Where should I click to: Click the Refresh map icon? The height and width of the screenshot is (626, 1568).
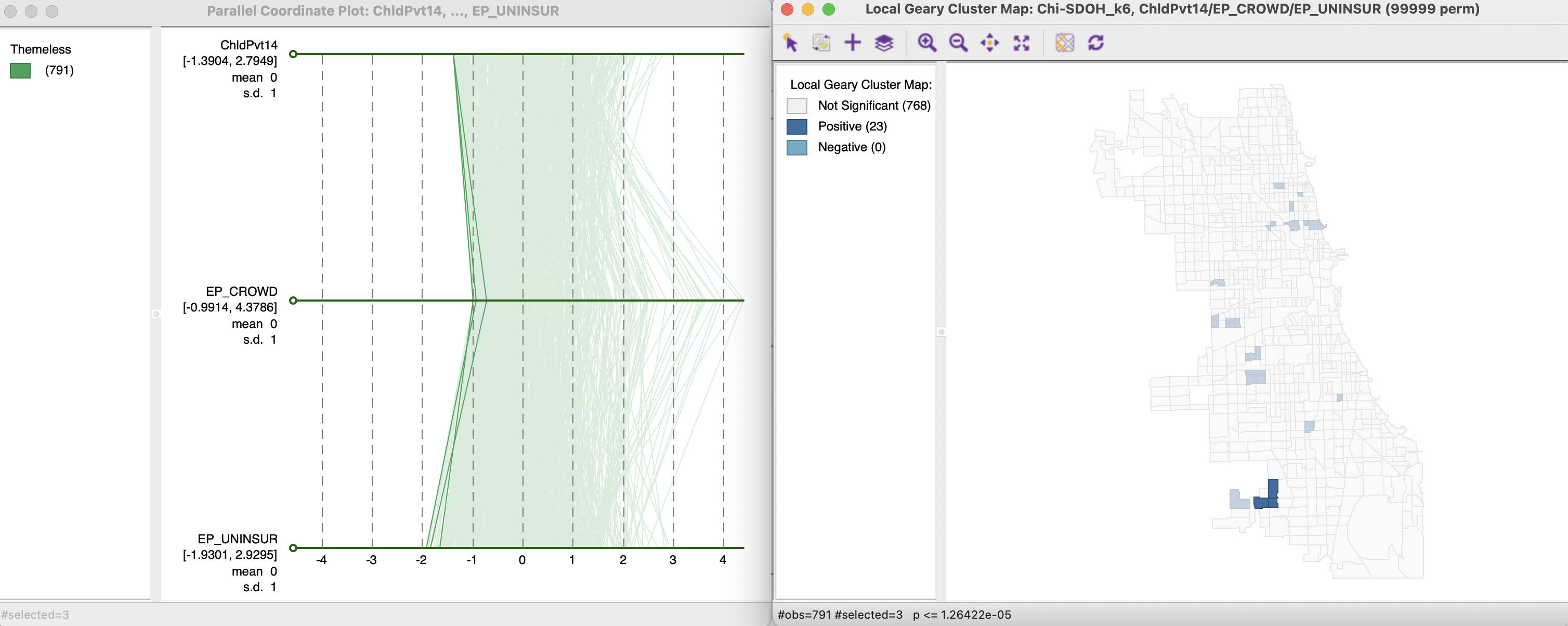(1095, 43)
